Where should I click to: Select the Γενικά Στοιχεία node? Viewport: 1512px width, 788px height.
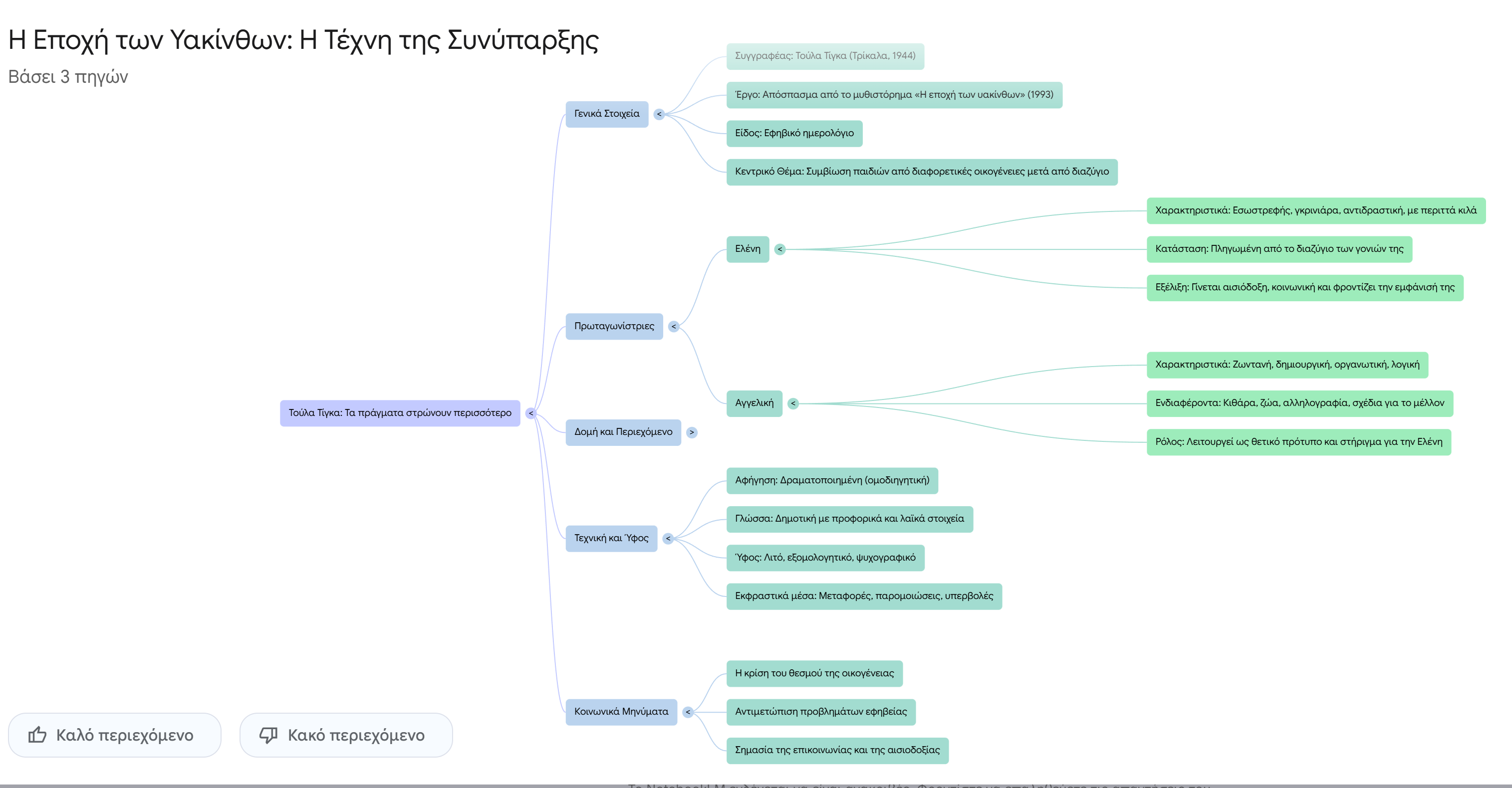pyautogui.click(x=606, y=114)
